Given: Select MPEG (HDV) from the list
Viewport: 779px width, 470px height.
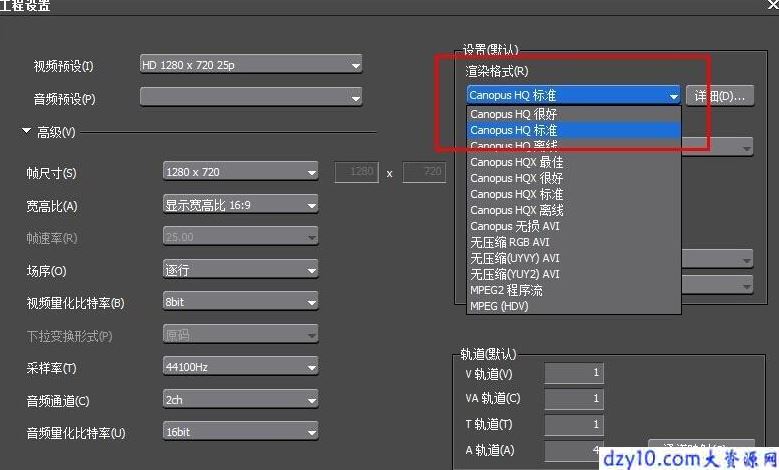Looking at the screenshot, I should pyautogui.click(x=573, y=306).
